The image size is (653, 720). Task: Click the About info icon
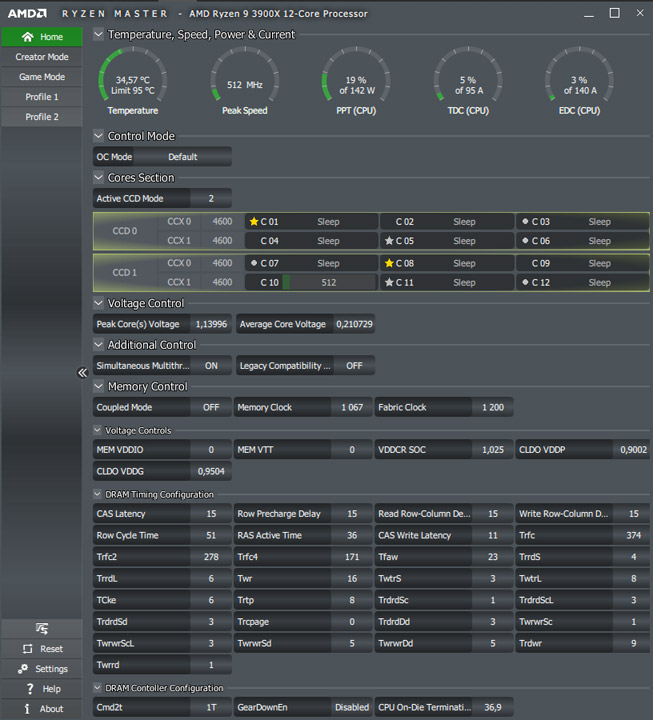coord(27,709)
